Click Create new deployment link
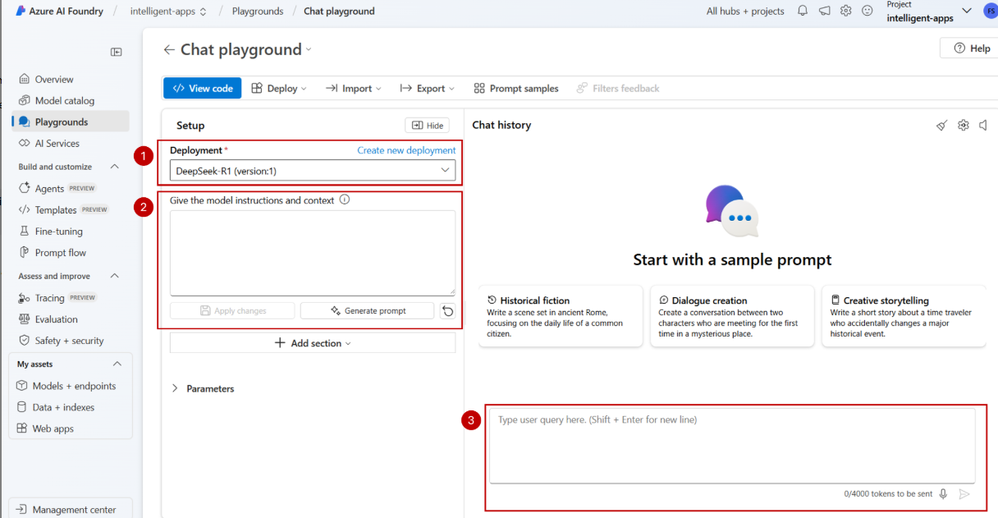The image size is (998, 518). pyautogui.click(x=406, y=150)
